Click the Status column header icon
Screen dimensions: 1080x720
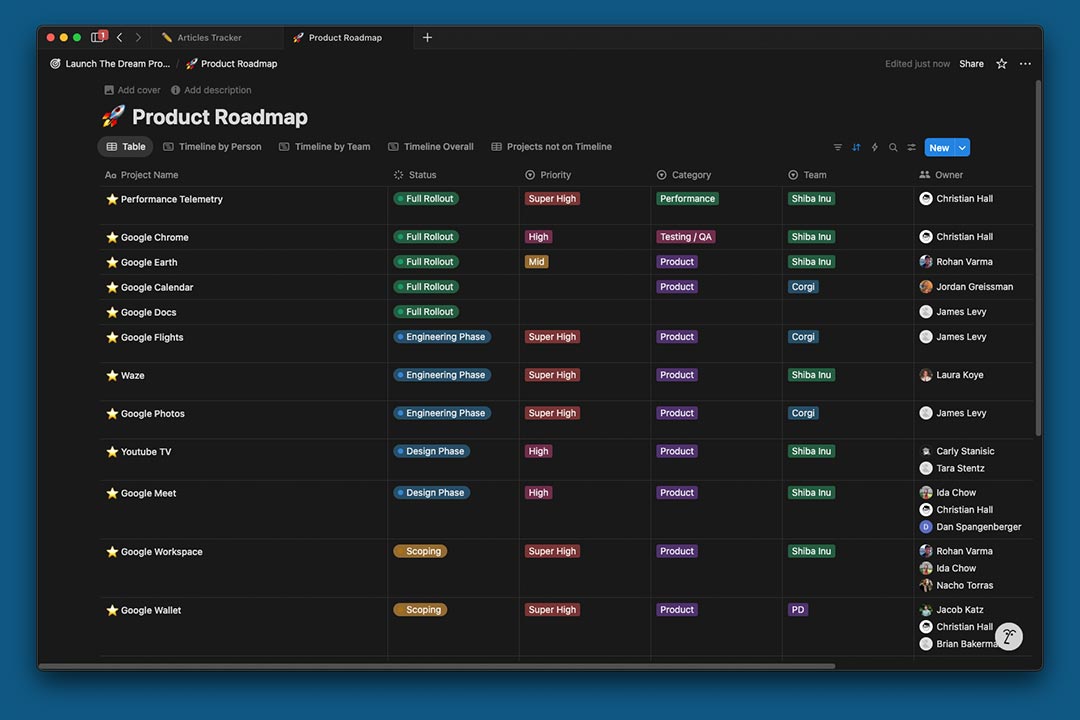coord(398,175)
